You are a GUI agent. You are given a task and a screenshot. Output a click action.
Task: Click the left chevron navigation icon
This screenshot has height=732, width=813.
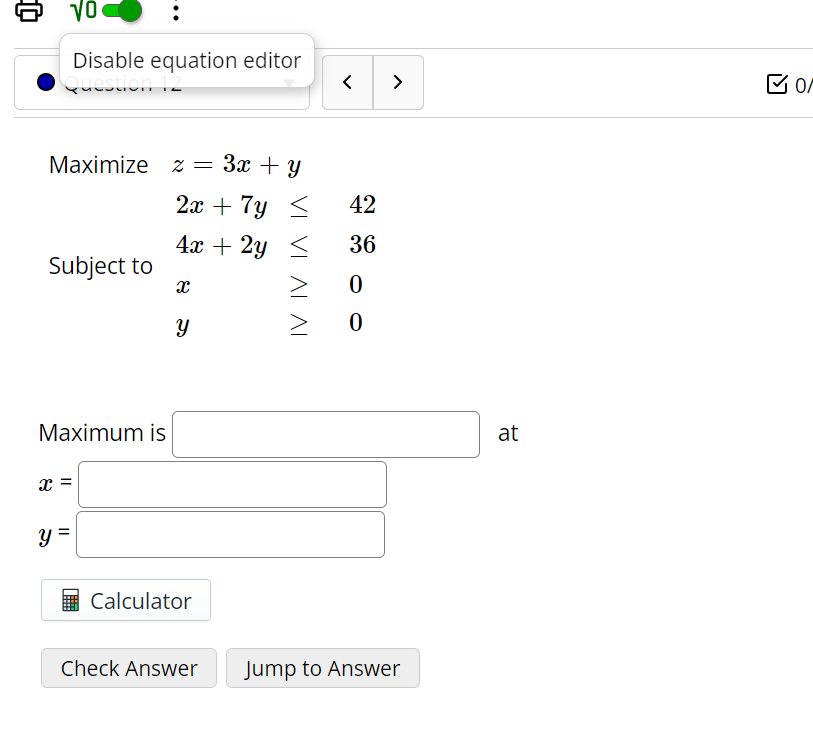pyautogui.click(x=347, y=82)
